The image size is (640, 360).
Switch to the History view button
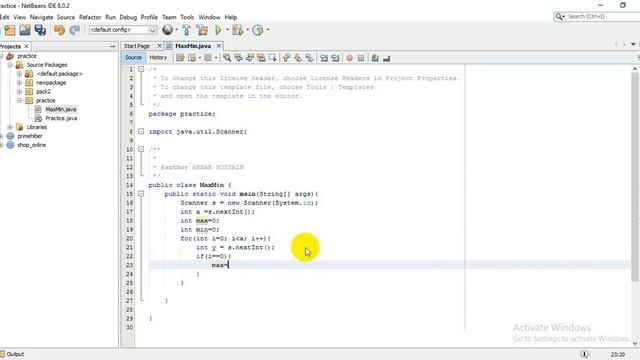158,58
